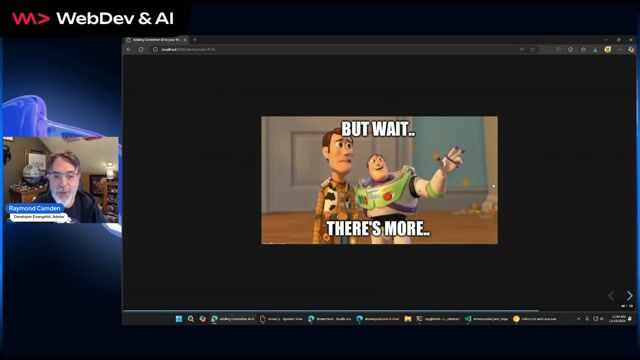The height and width of the screenshot is (360, 640).
Task: Open the browser profile icon at the toolbar's end
Action: (x=631, y=49)
